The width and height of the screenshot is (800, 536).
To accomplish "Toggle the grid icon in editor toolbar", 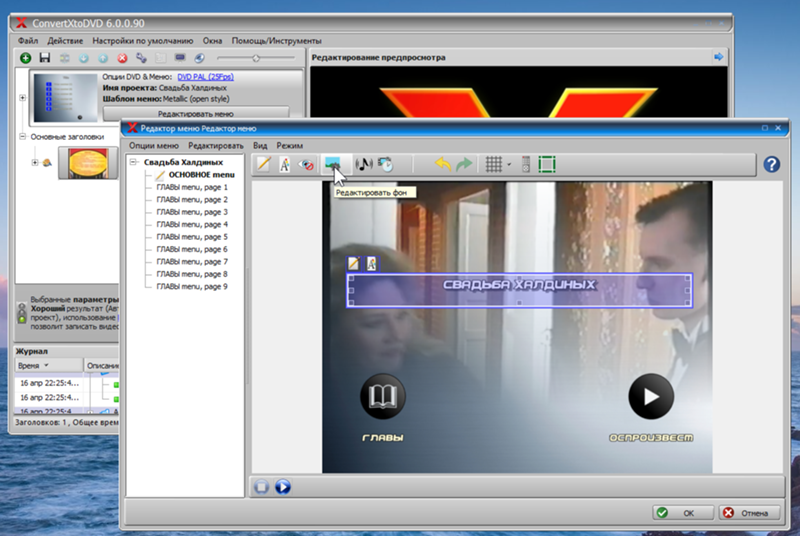I will [x=493, y=164].
